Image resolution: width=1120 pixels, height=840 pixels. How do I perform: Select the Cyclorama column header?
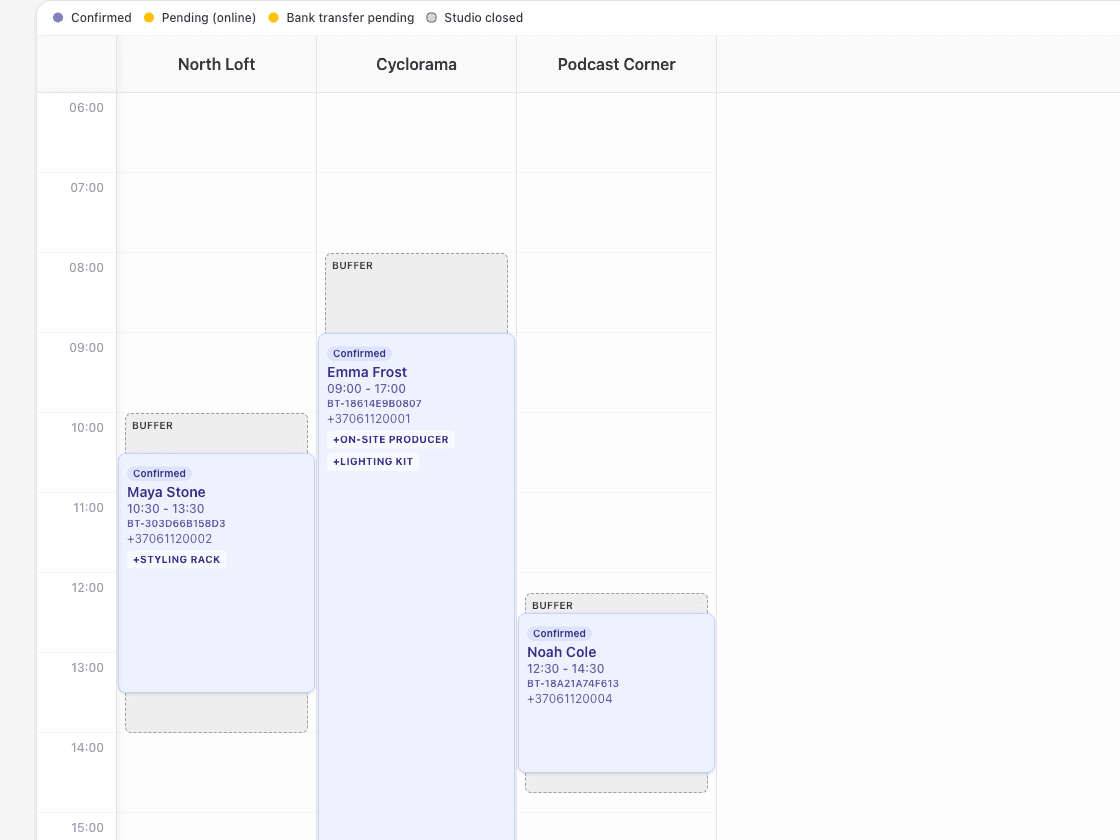(x=416, y=64)
